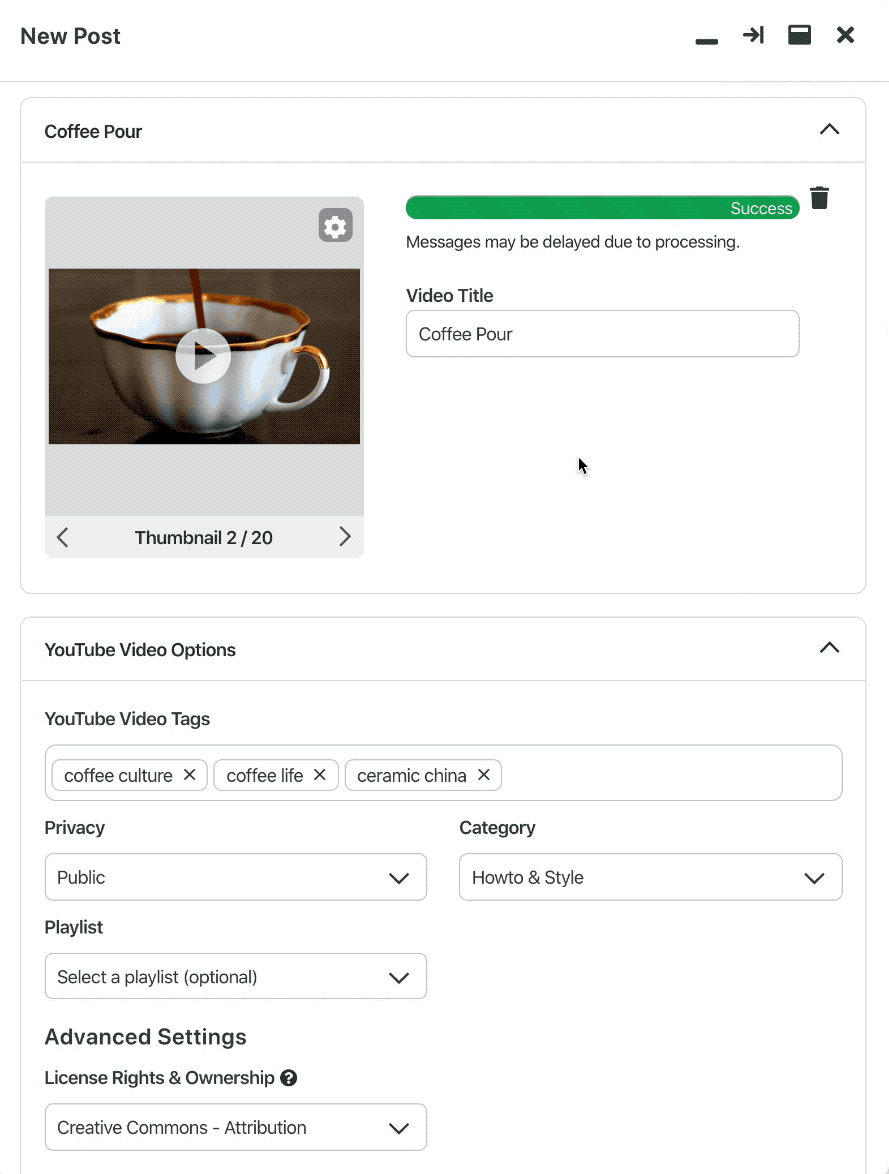Open the Privacy dropdown

236,877
